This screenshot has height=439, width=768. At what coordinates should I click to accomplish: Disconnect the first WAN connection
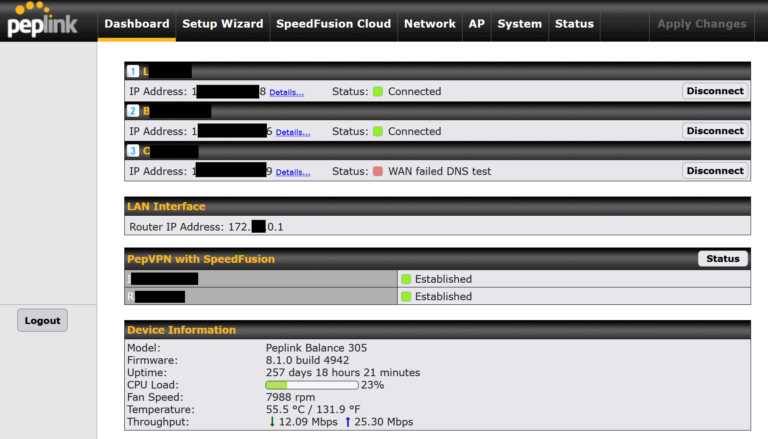coord(715,91)
